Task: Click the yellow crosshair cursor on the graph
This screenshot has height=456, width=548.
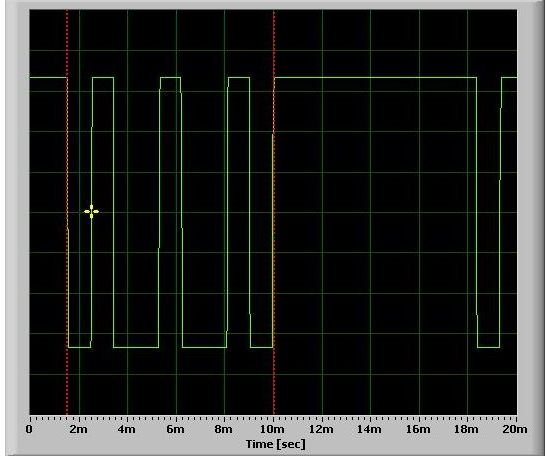Action: 91,211
